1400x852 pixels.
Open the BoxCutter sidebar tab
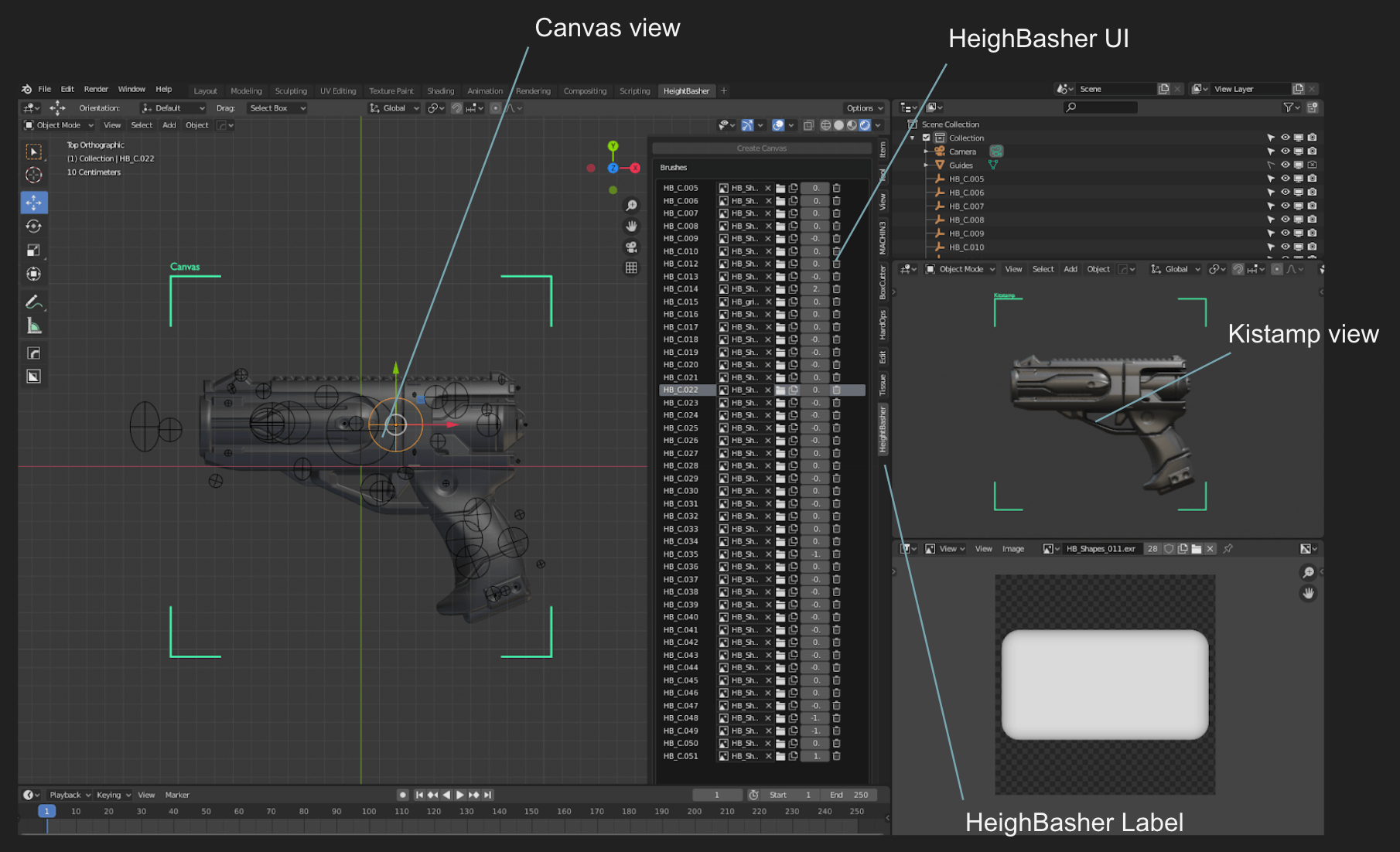pos(883,282)
